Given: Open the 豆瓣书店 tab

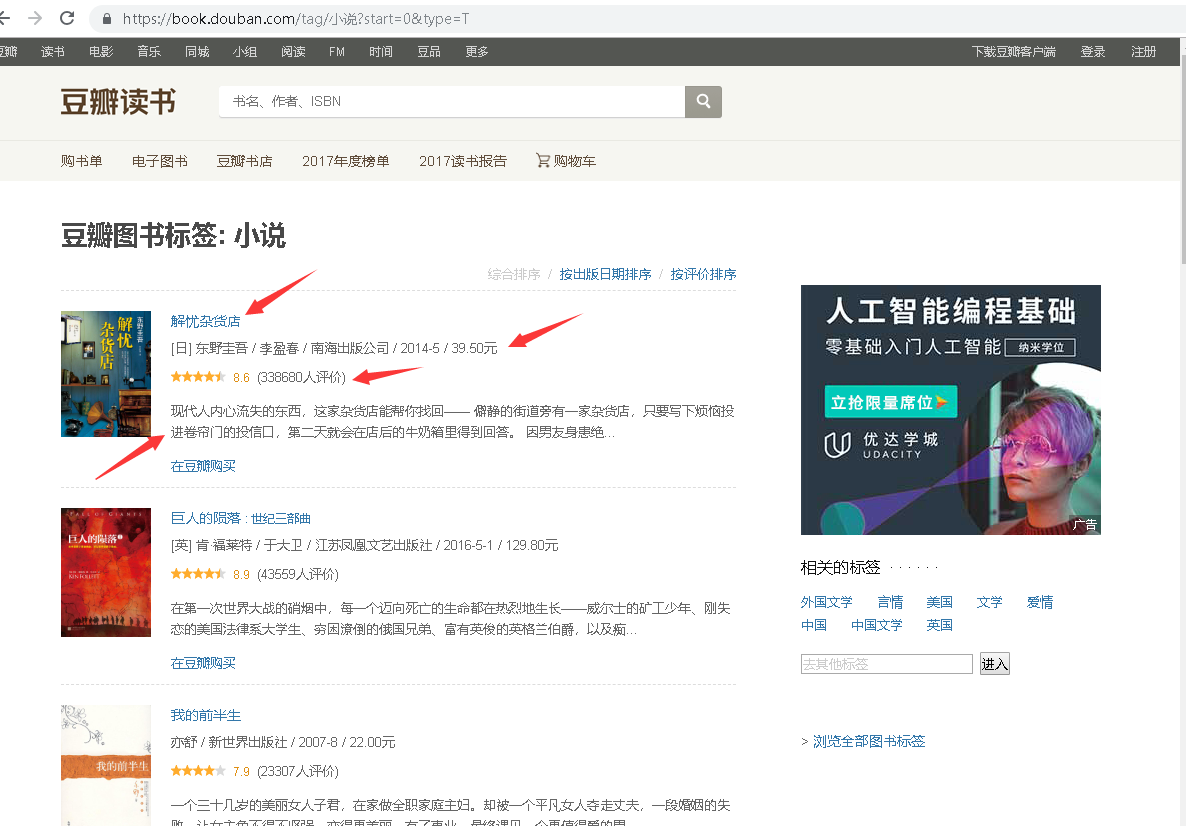Looking at the screenshot, I should pyautogui.click(x=244, y=160).
